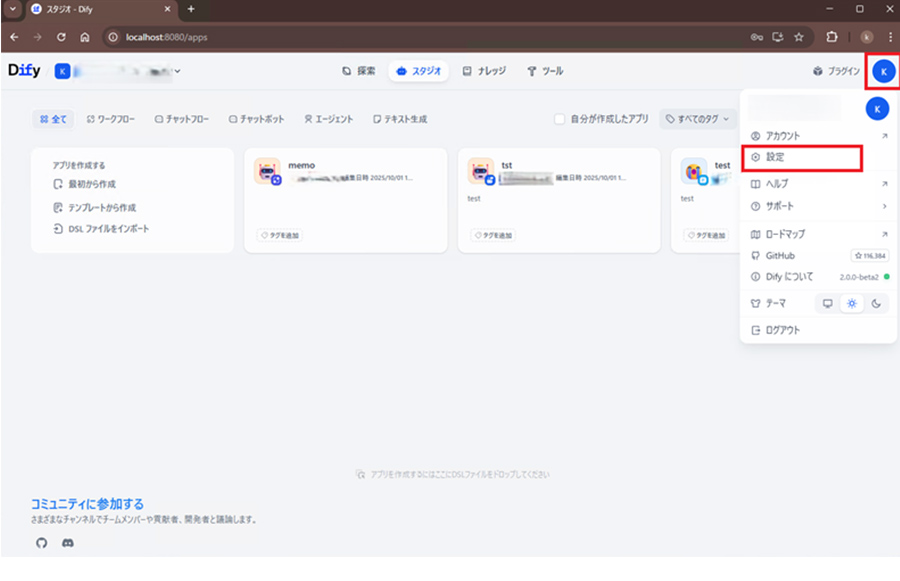900x581 pixels.
Task: Select 設定 from the account menu
Action: pyautogui.click(x=775, y=158)
